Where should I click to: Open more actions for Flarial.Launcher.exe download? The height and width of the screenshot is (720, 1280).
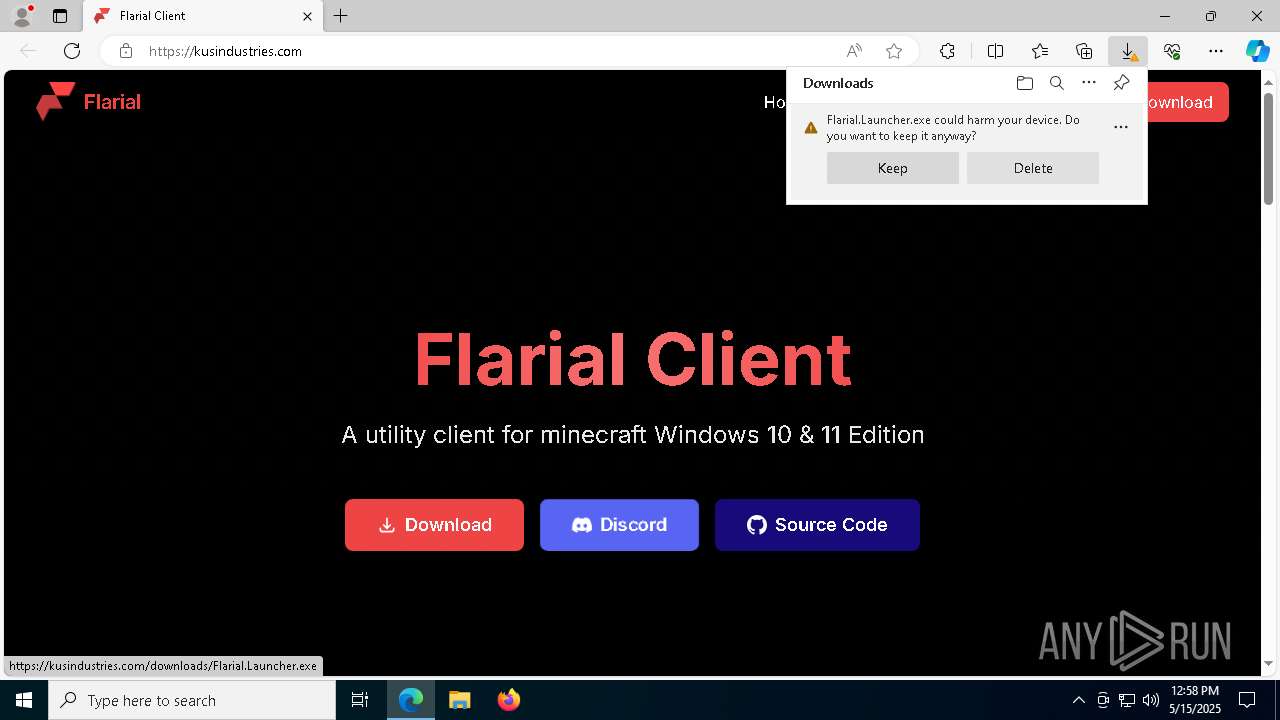point(1121,127)
